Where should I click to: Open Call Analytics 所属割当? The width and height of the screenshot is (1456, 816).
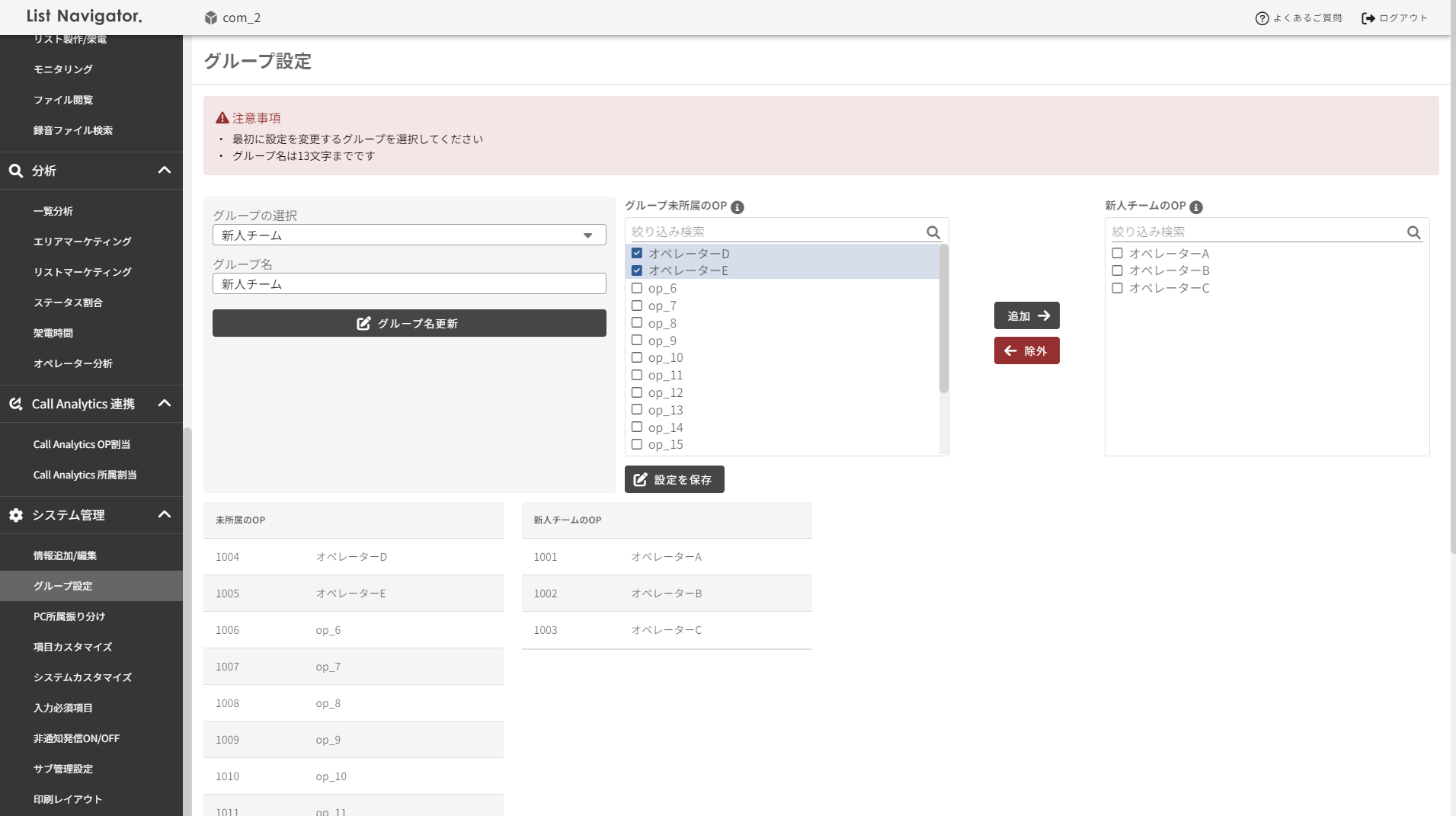tap(85, 475)
